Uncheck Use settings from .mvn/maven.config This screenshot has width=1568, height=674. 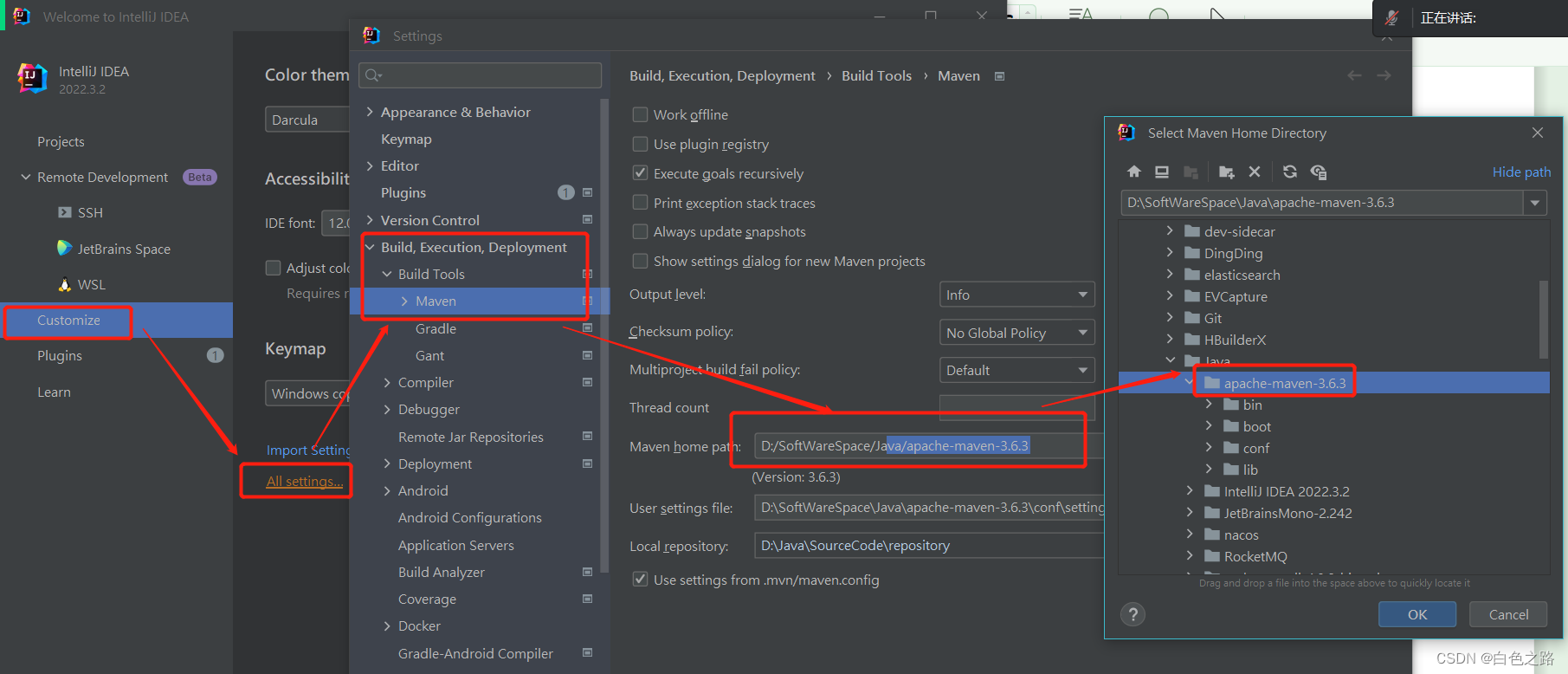tap(640, 580)
